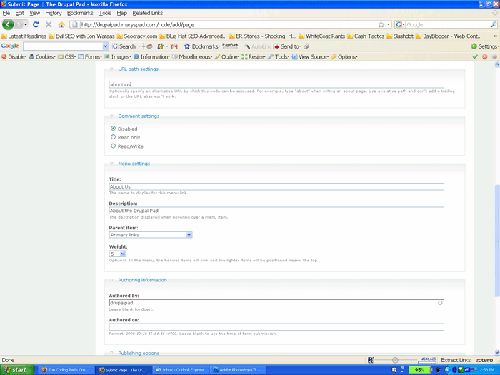The image size is (500, 375).
Task: Collapse the Menu settings fieldset
Action: click(x=134, y=164)
